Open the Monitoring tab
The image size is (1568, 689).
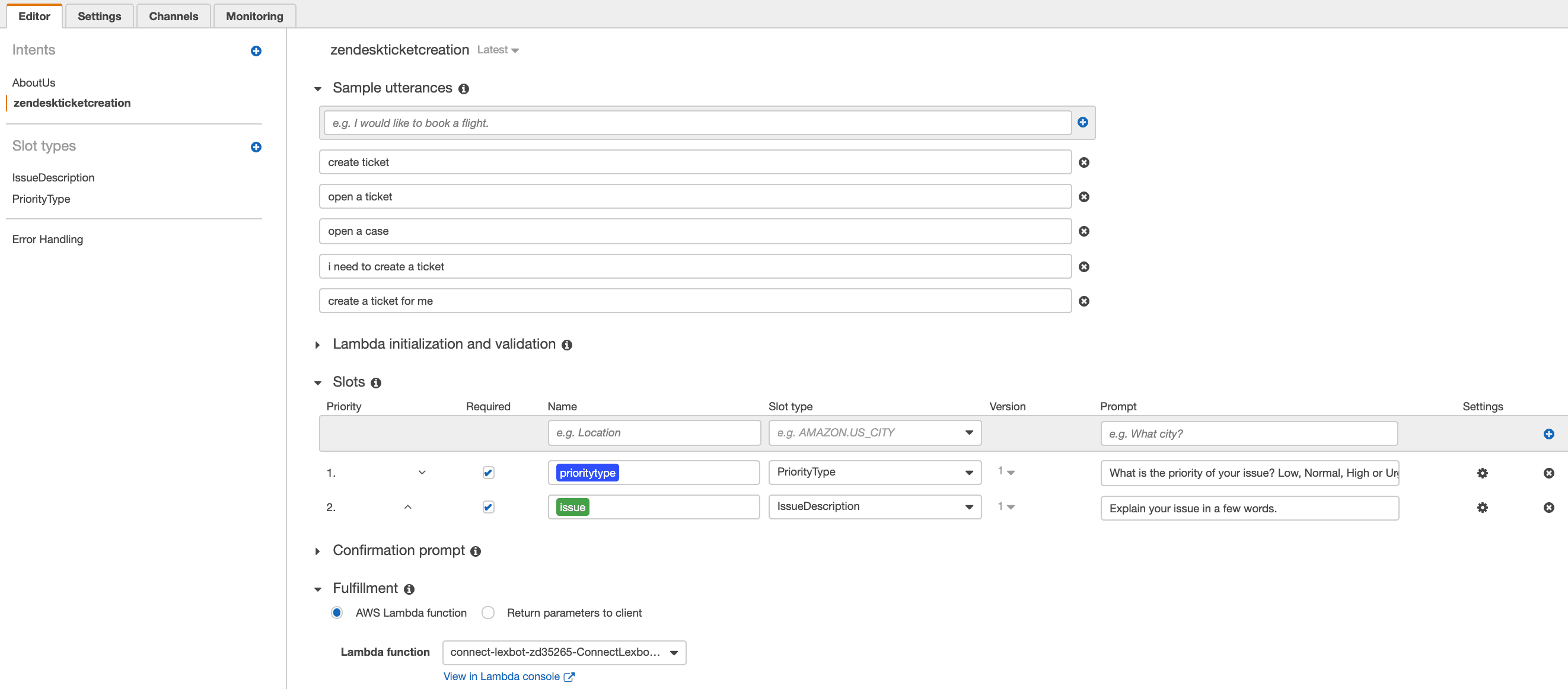tap(254, 17)
